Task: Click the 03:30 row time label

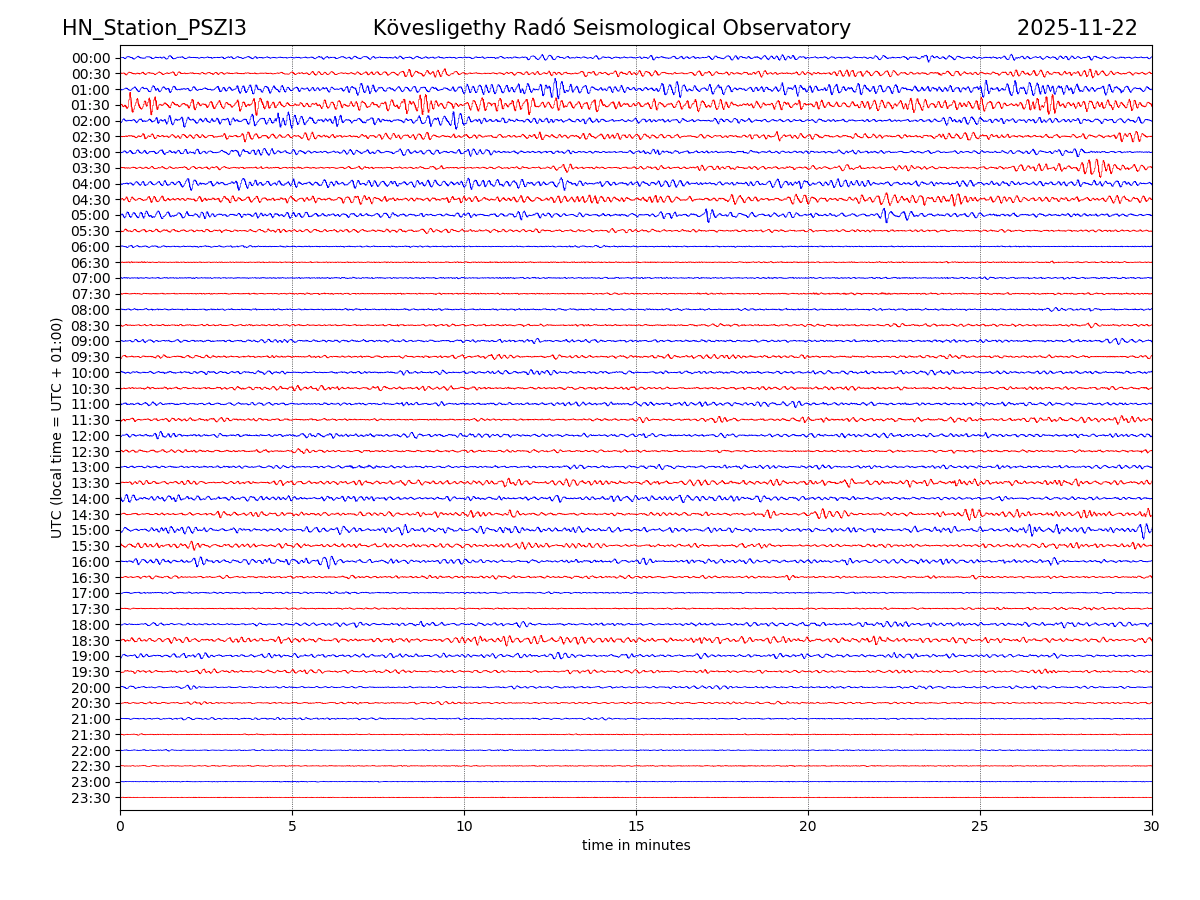Action: pyautogui.click(x=91, y=168)
